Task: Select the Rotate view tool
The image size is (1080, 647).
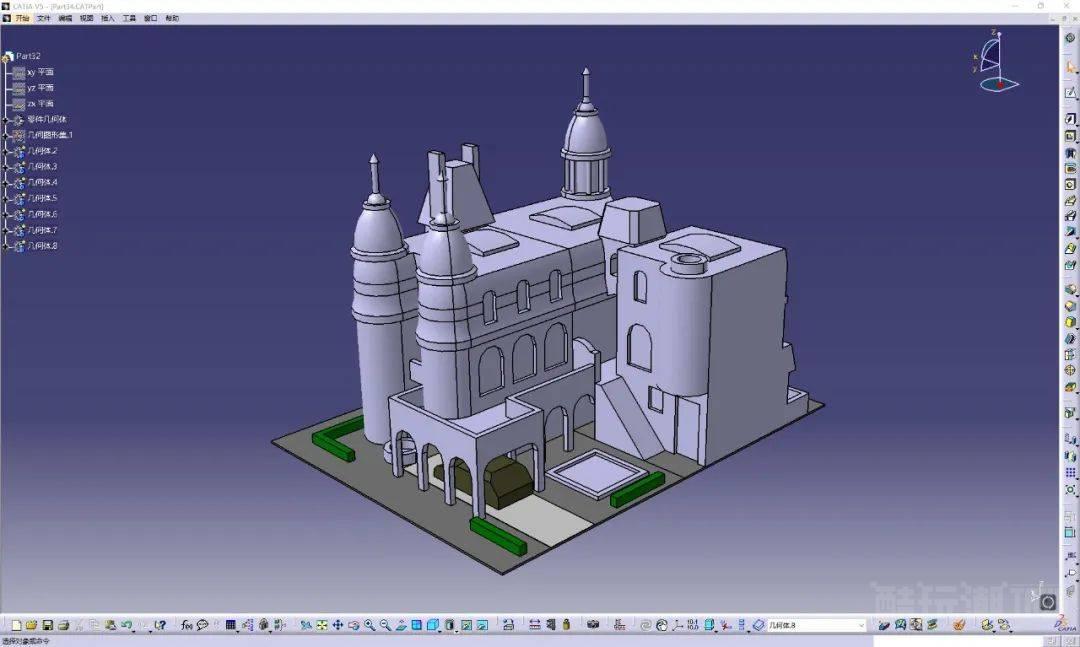Action: [353, 625]
